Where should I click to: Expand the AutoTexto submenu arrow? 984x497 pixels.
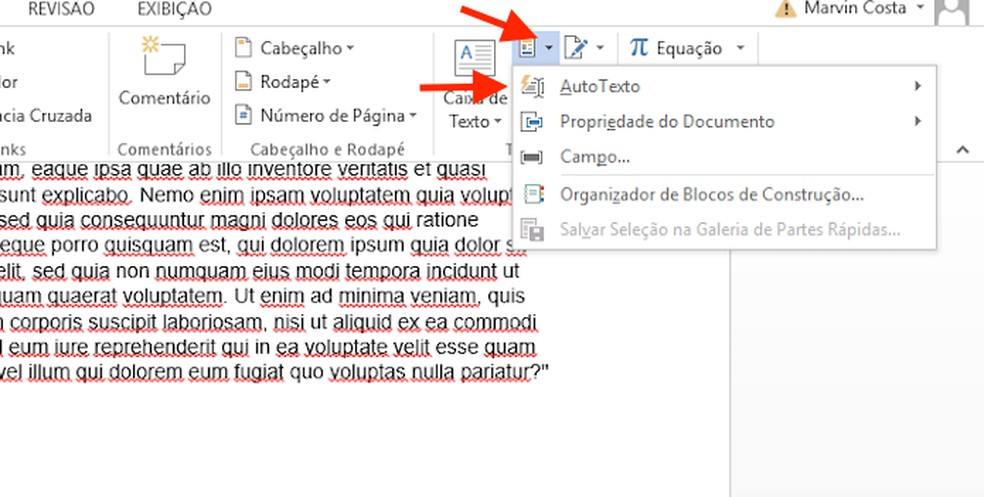pos(918,86)
